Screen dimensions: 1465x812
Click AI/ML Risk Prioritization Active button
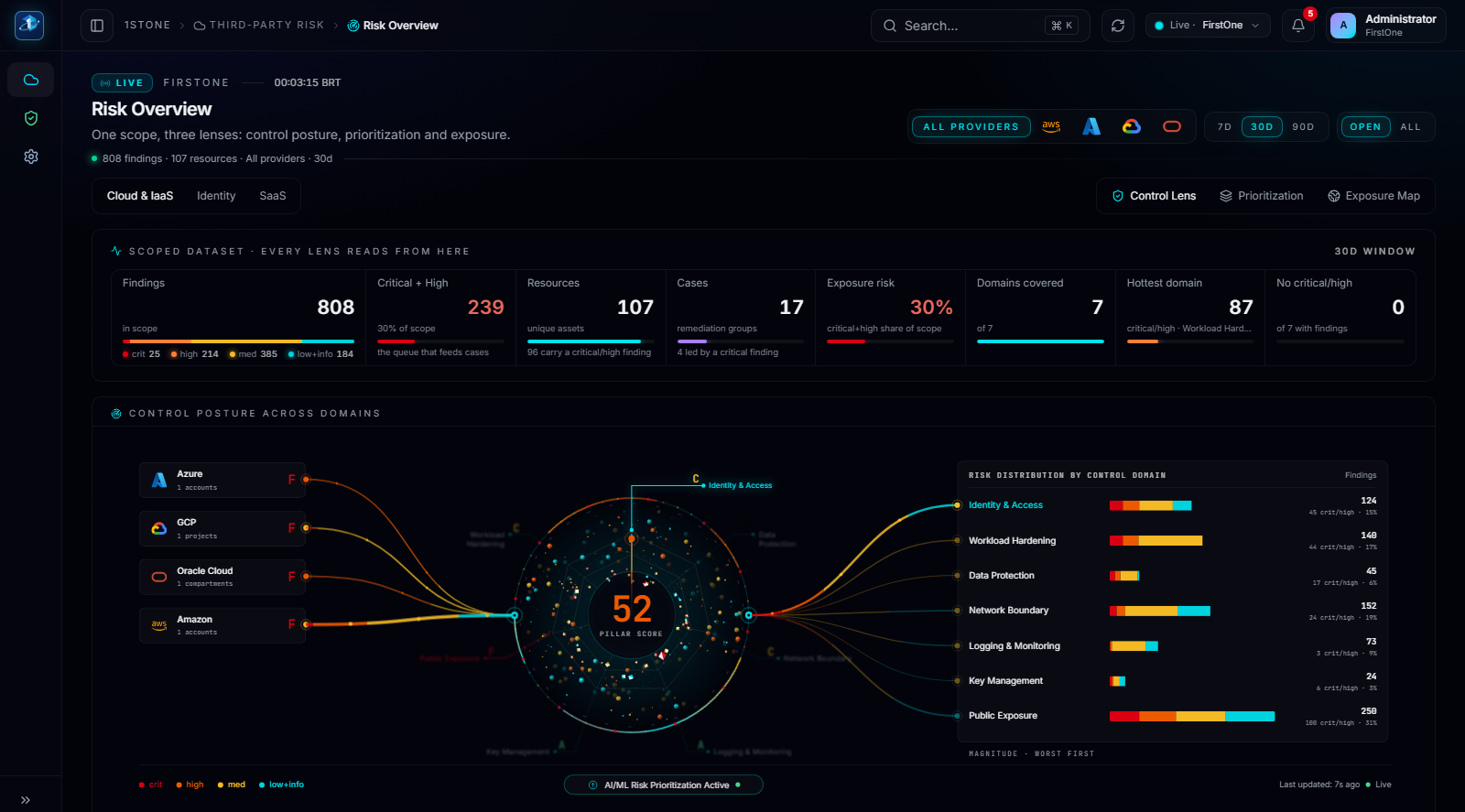[664, 785]
